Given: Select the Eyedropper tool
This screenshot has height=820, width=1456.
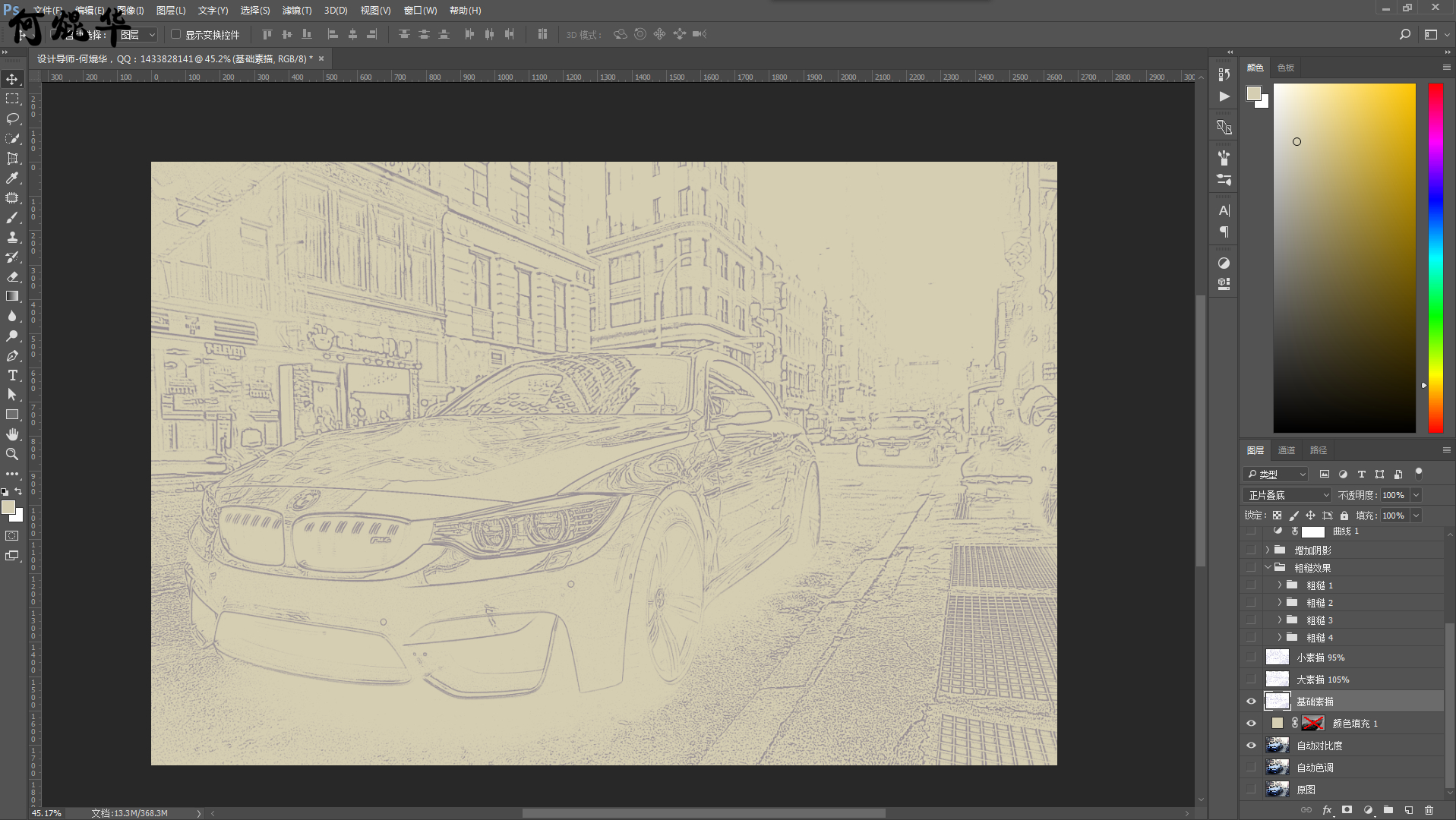Looking at the screenshot, I should coord(12,178).
